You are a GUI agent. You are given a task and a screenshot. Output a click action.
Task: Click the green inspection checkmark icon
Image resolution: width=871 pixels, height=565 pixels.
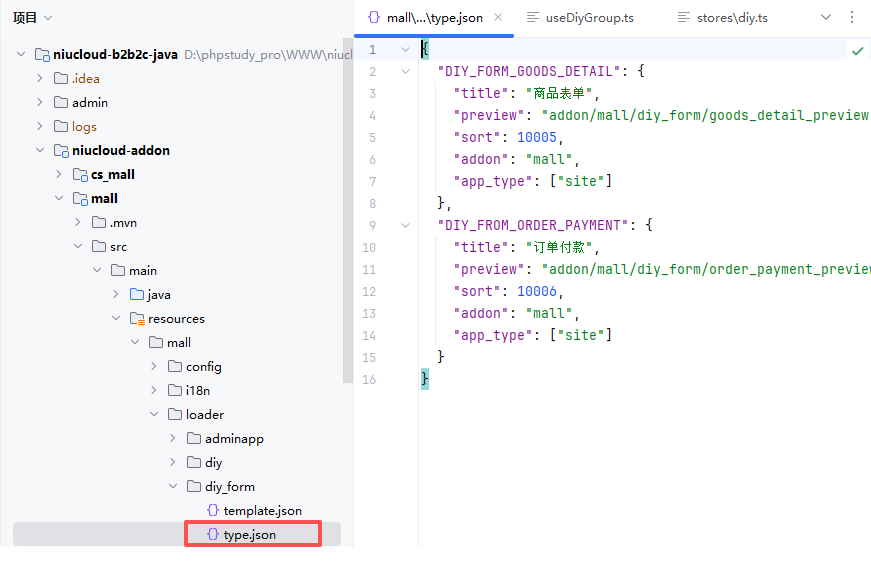coord(857,50)
